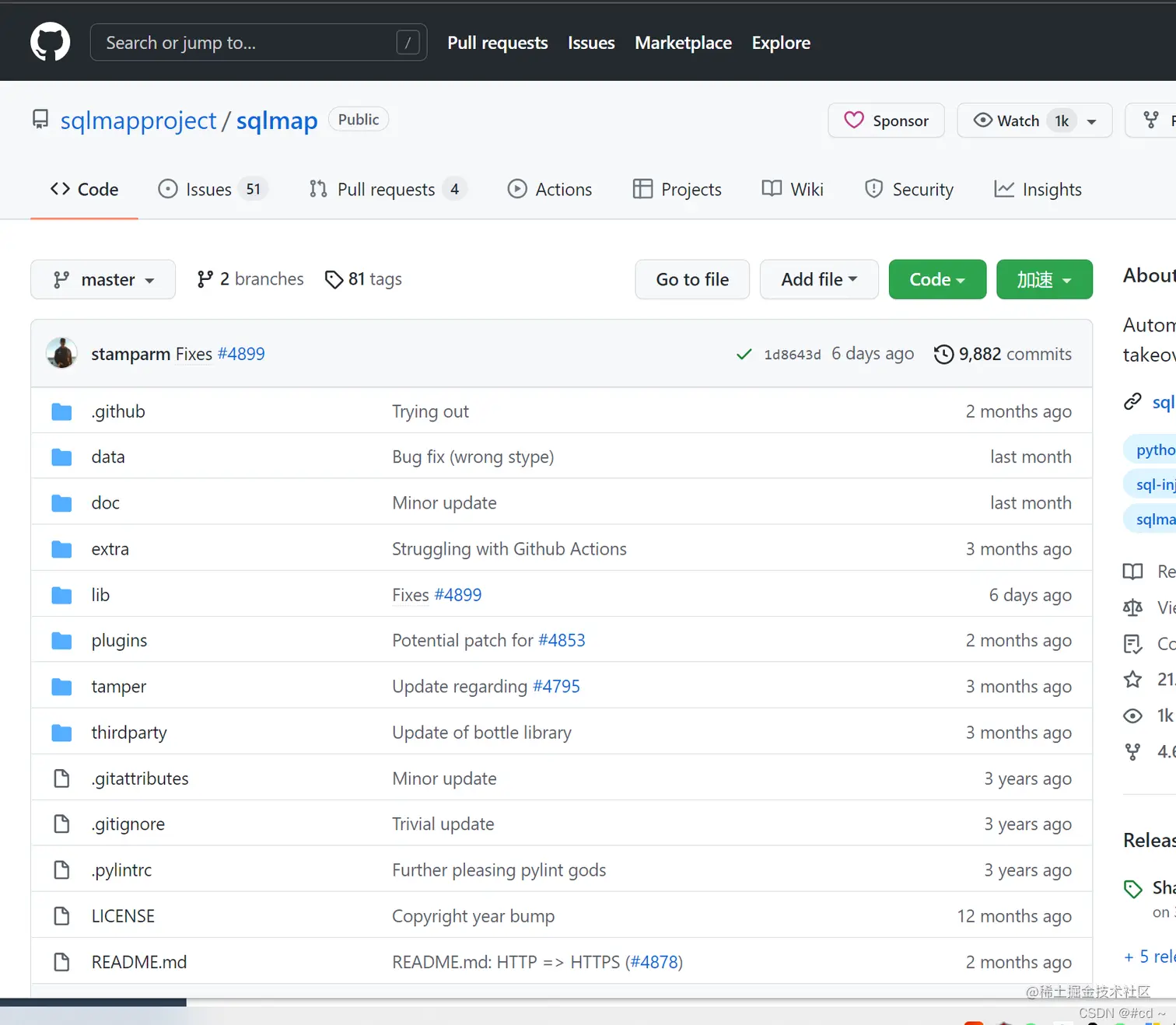
Task: Click the folder icon for .github
Action: click(61, 411)
